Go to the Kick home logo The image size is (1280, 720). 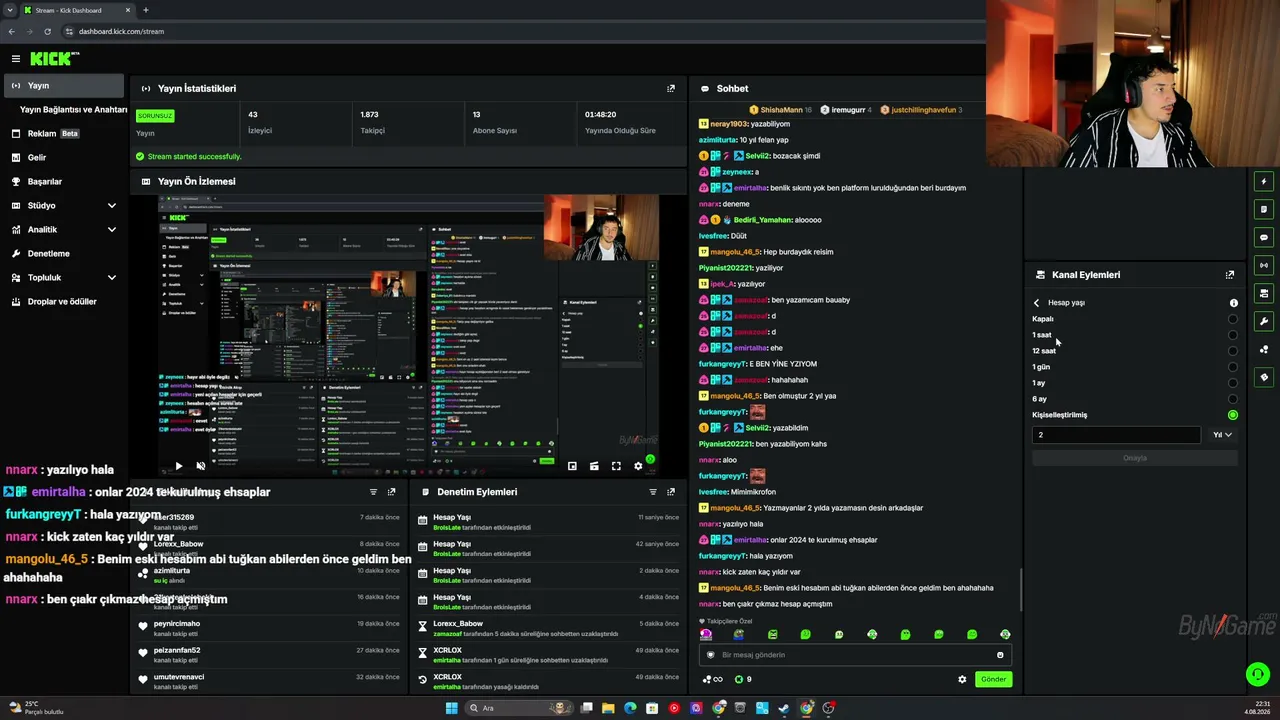53,59
